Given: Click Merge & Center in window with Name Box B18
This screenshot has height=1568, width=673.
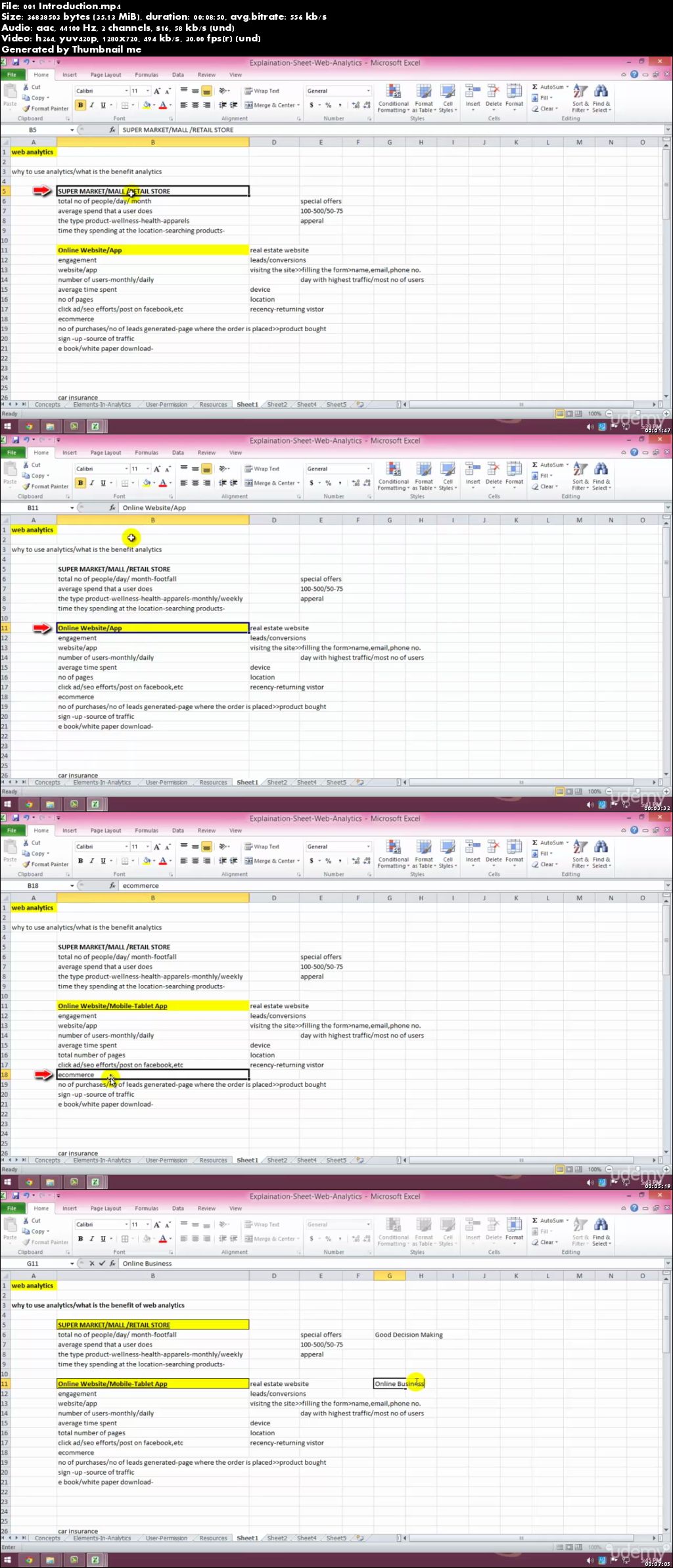Looking at the screenshot, I should tap(272, 861).
